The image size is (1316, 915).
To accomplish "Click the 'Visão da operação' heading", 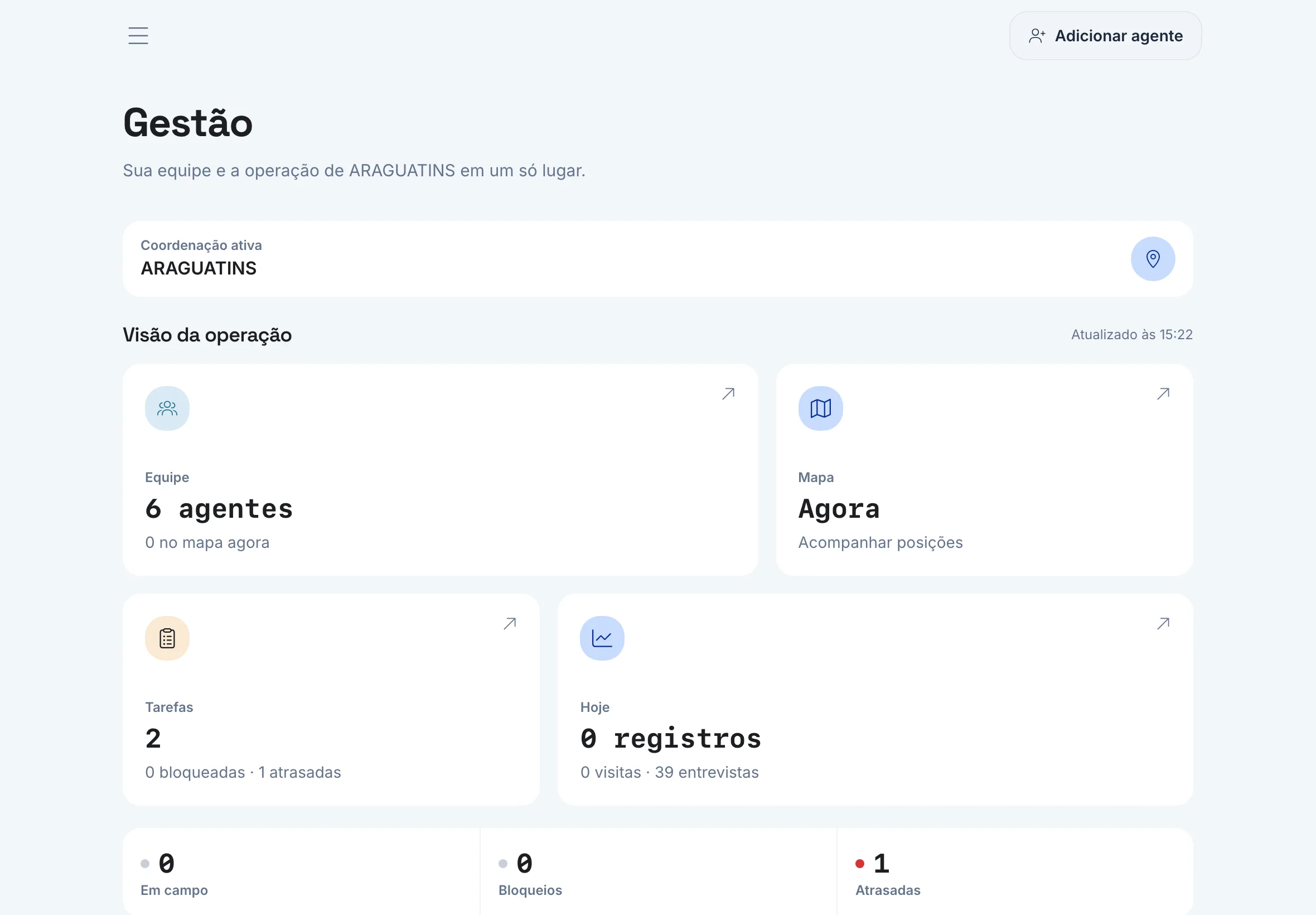I will (x=207, y=335).
